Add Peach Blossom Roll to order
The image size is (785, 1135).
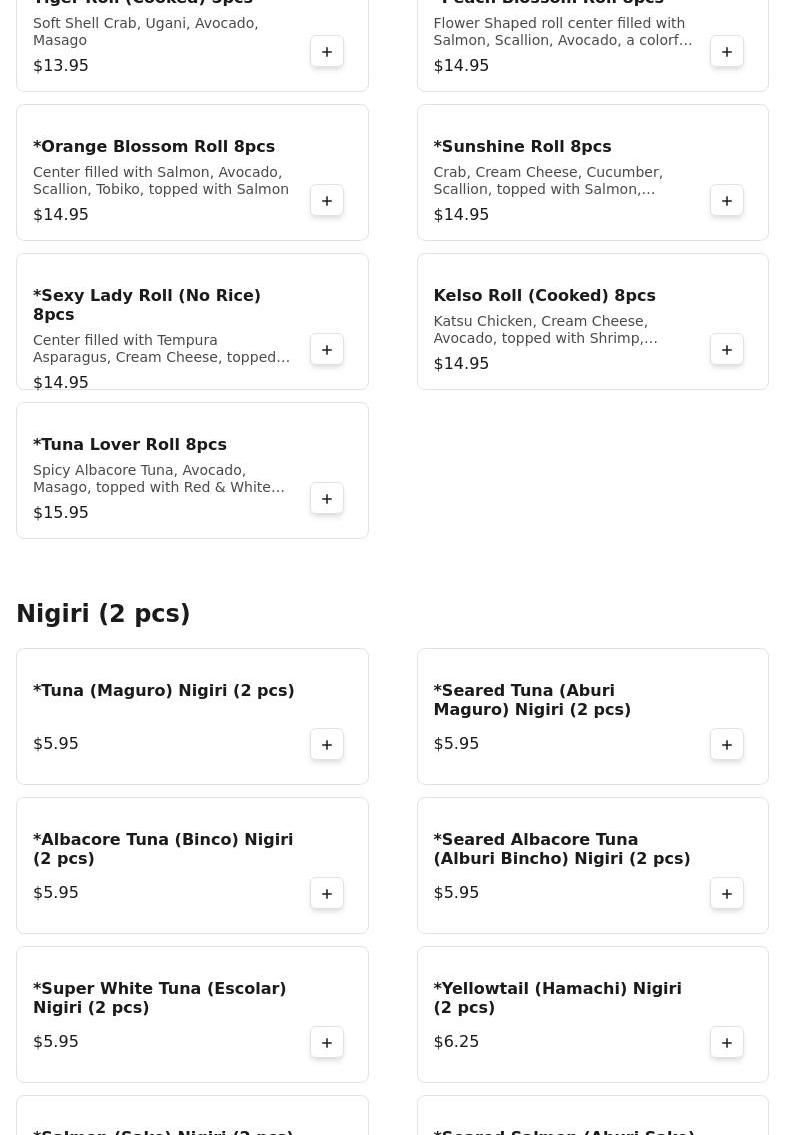click(727, 52)
